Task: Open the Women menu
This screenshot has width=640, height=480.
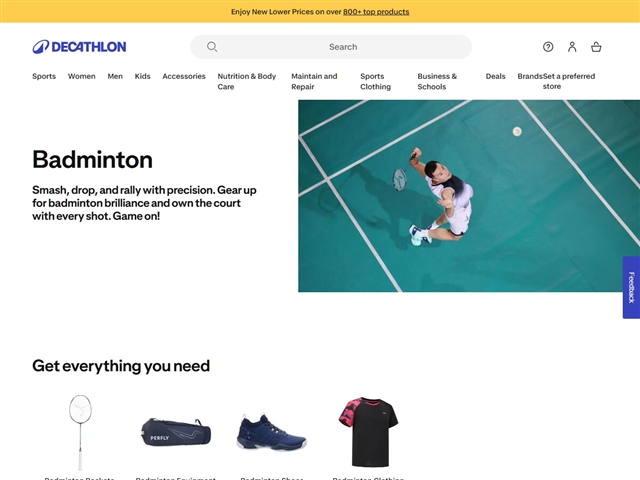Action: [82, 76]
